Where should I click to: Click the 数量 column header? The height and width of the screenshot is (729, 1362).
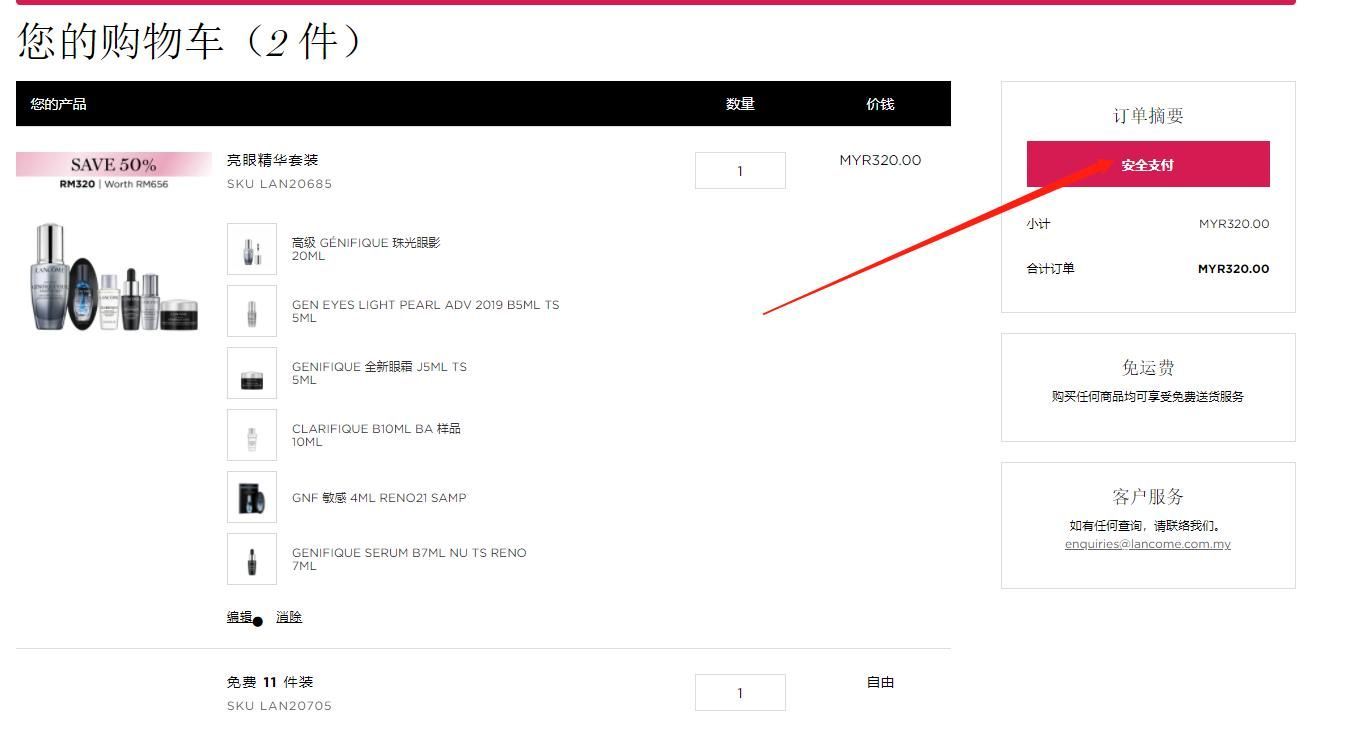tap(740, 104)
